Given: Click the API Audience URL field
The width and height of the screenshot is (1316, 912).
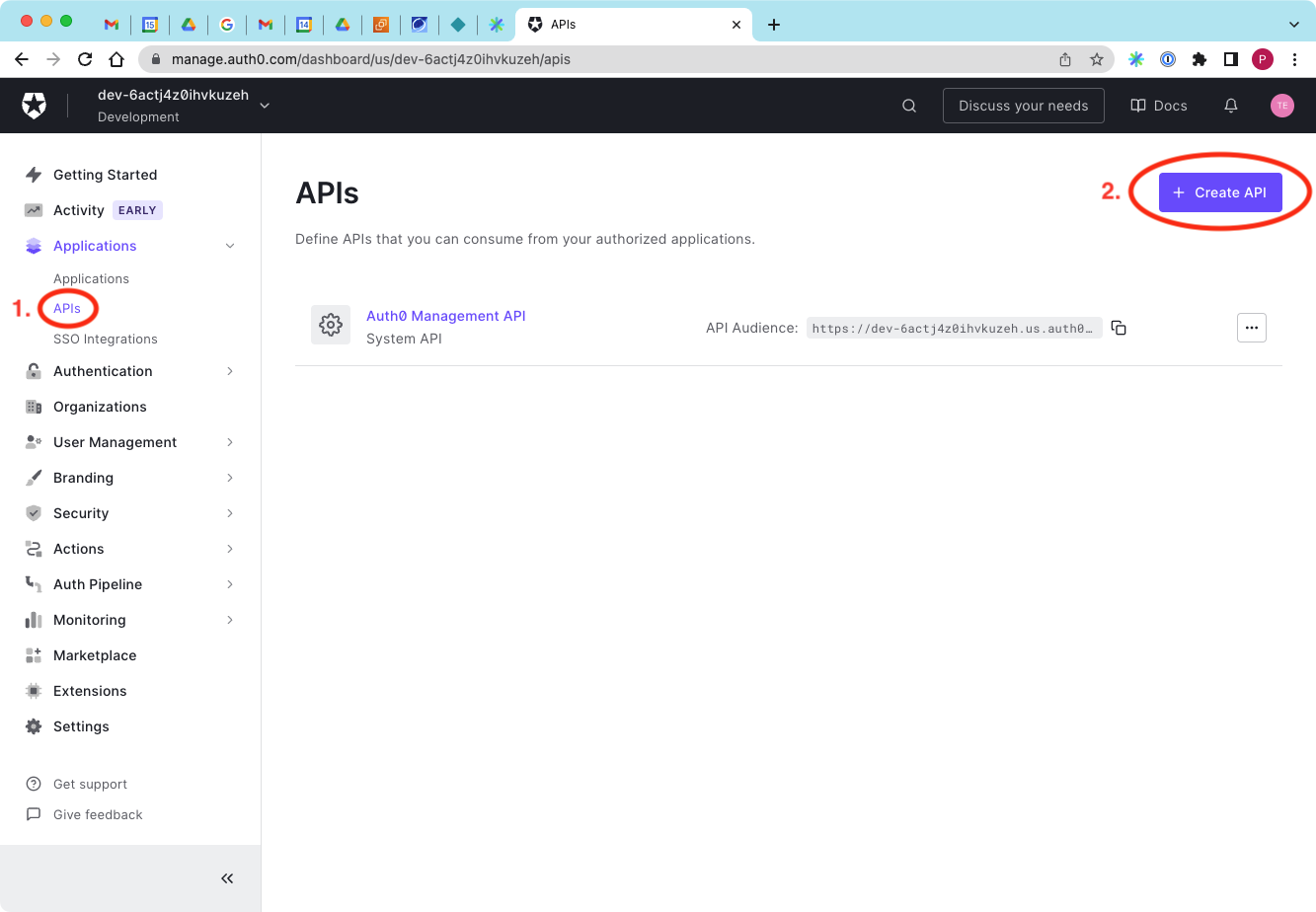Looking at the screenshot, I should pos(954,329).
